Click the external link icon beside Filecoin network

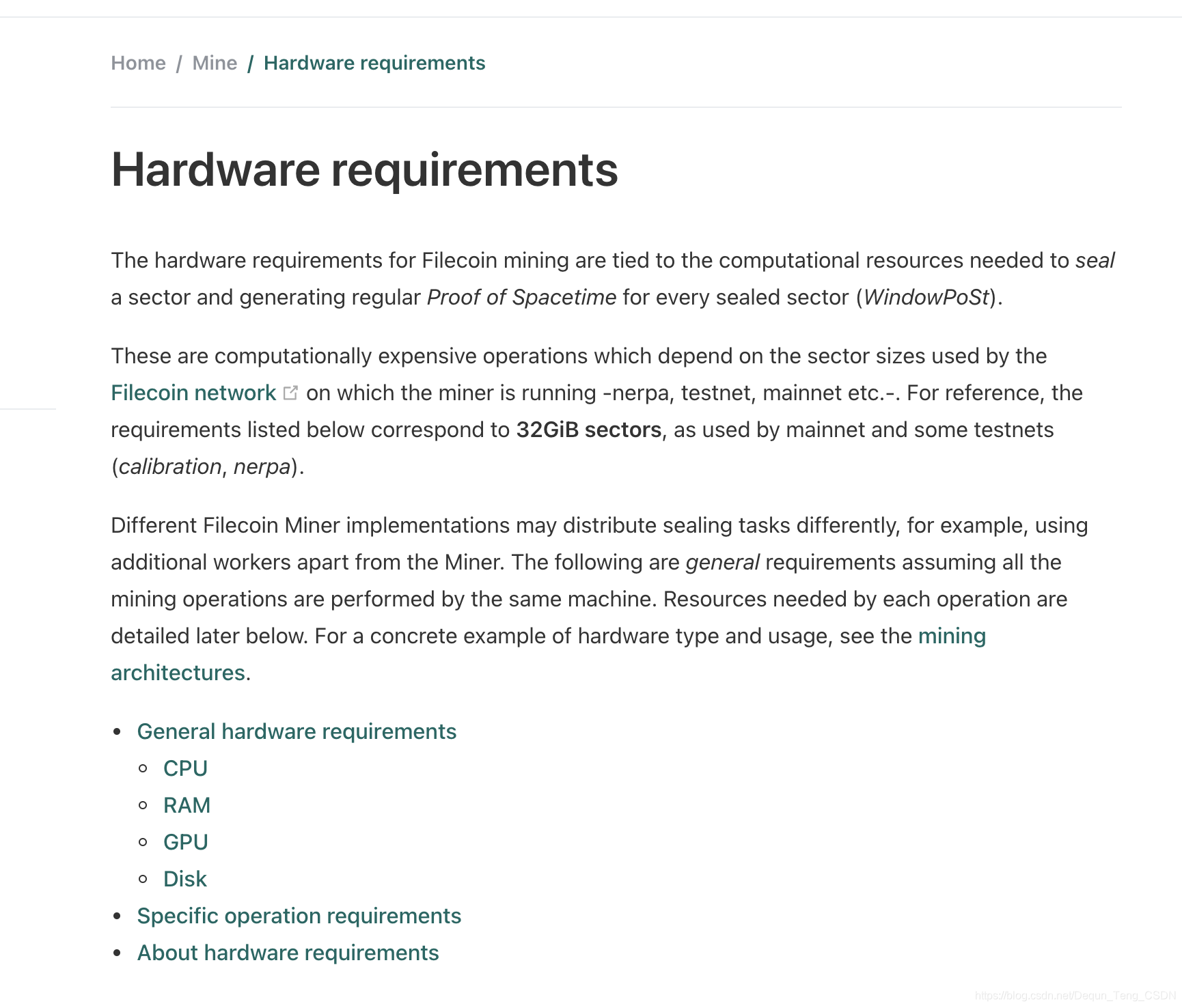coord(290,393)
